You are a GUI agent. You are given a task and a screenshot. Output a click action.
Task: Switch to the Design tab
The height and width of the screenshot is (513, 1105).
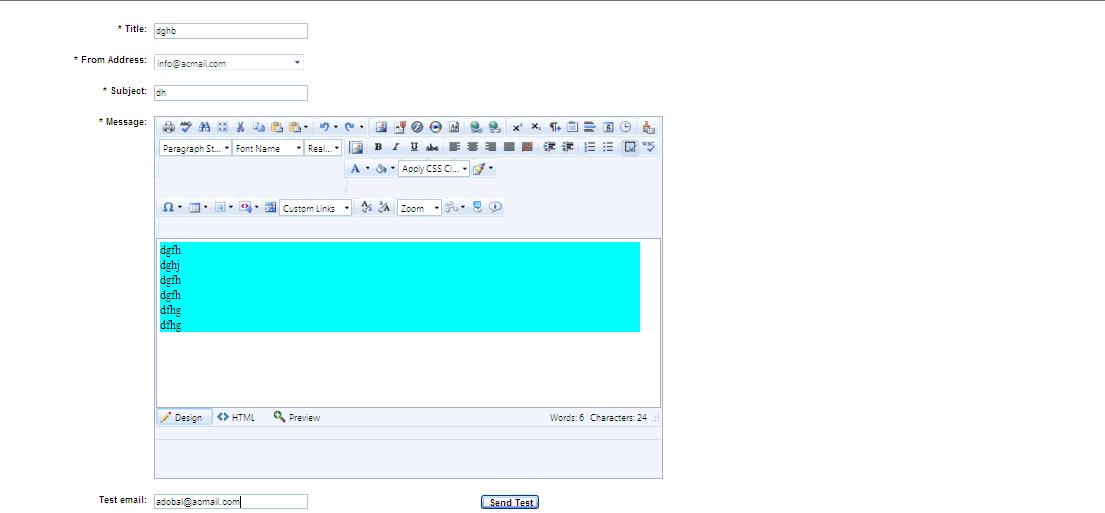[x=184, y=417]
